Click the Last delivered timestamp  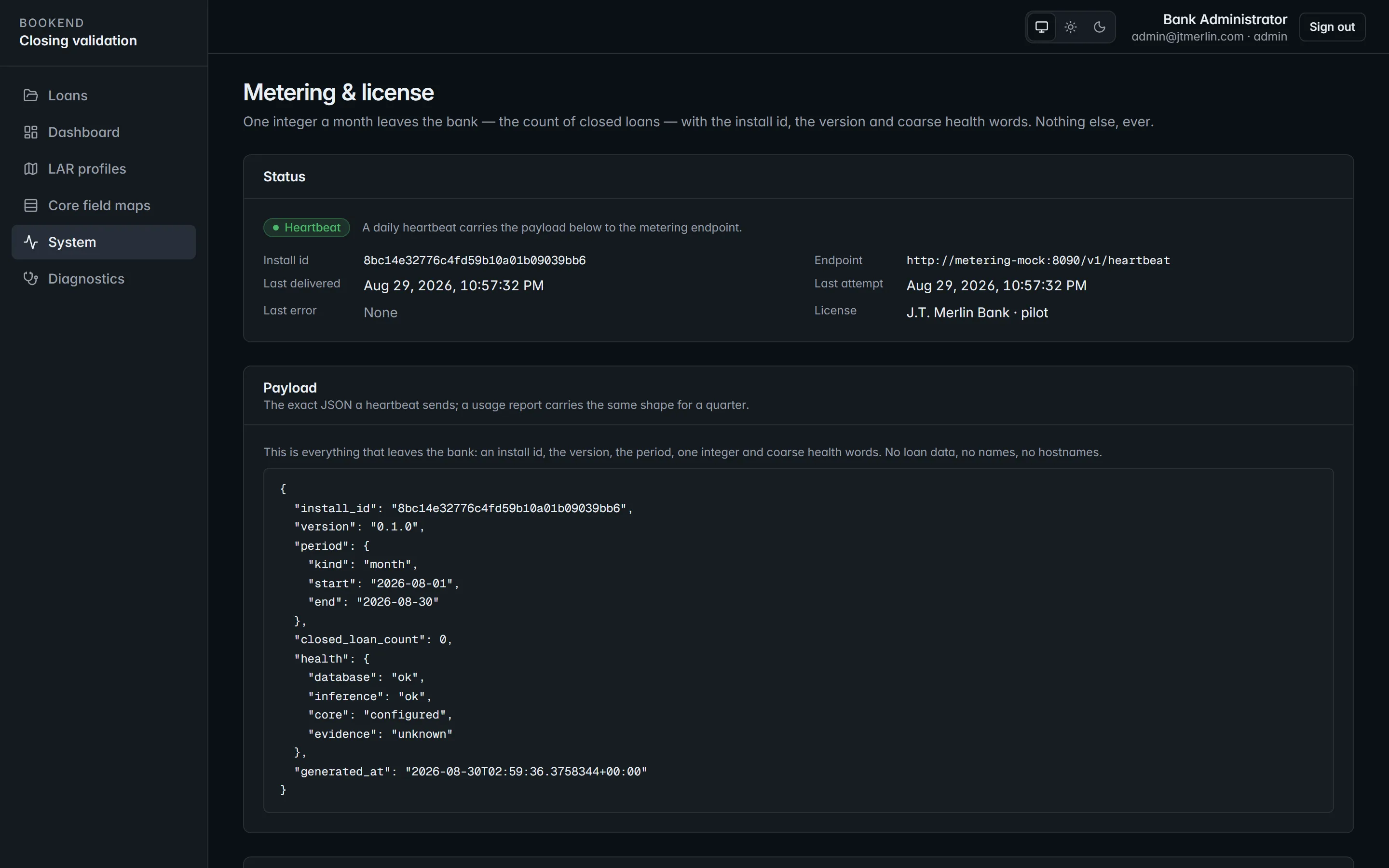coord(453,286)
